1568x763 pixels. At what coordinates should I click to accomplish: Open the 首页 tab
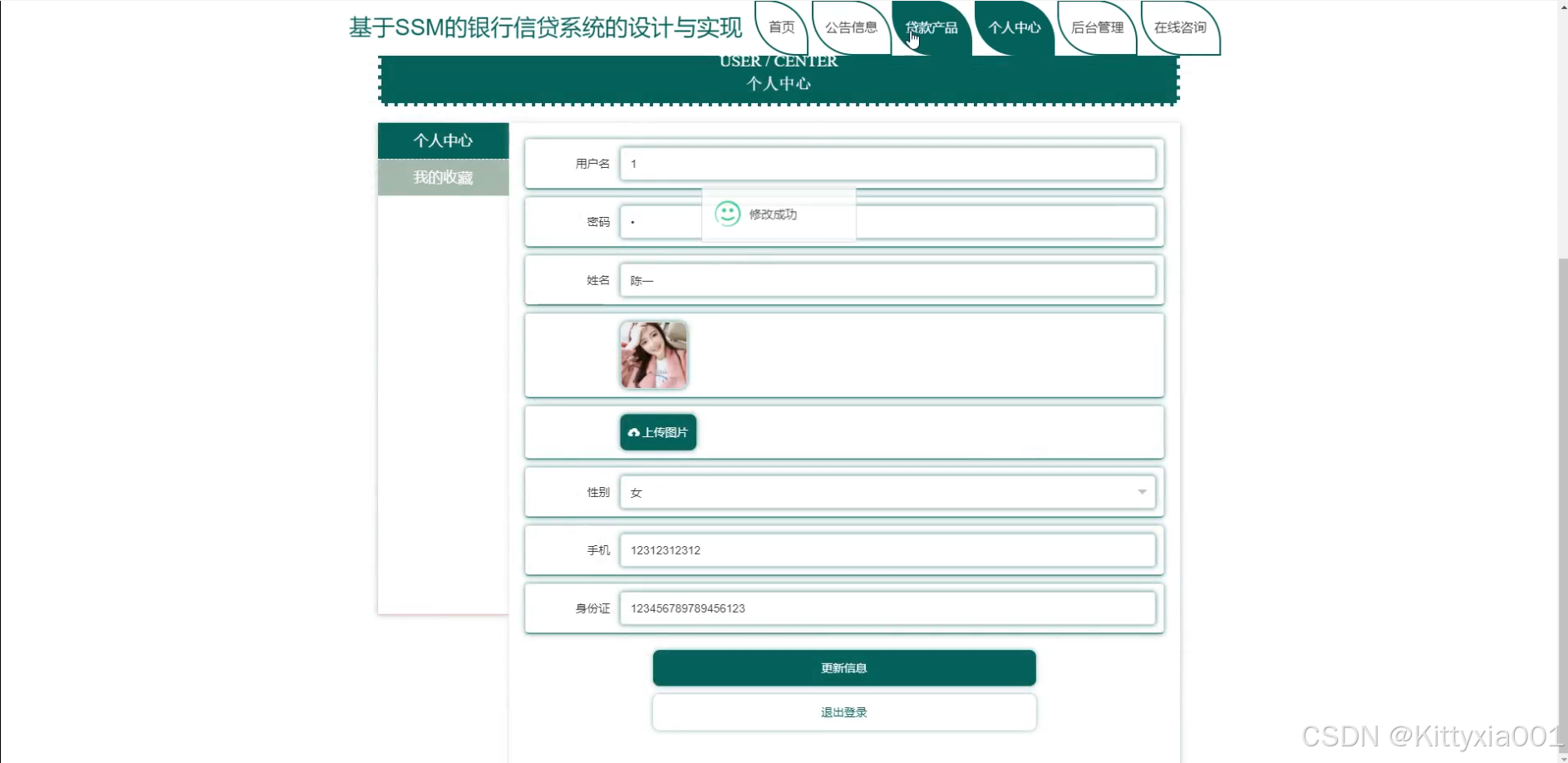coord(781,27)
